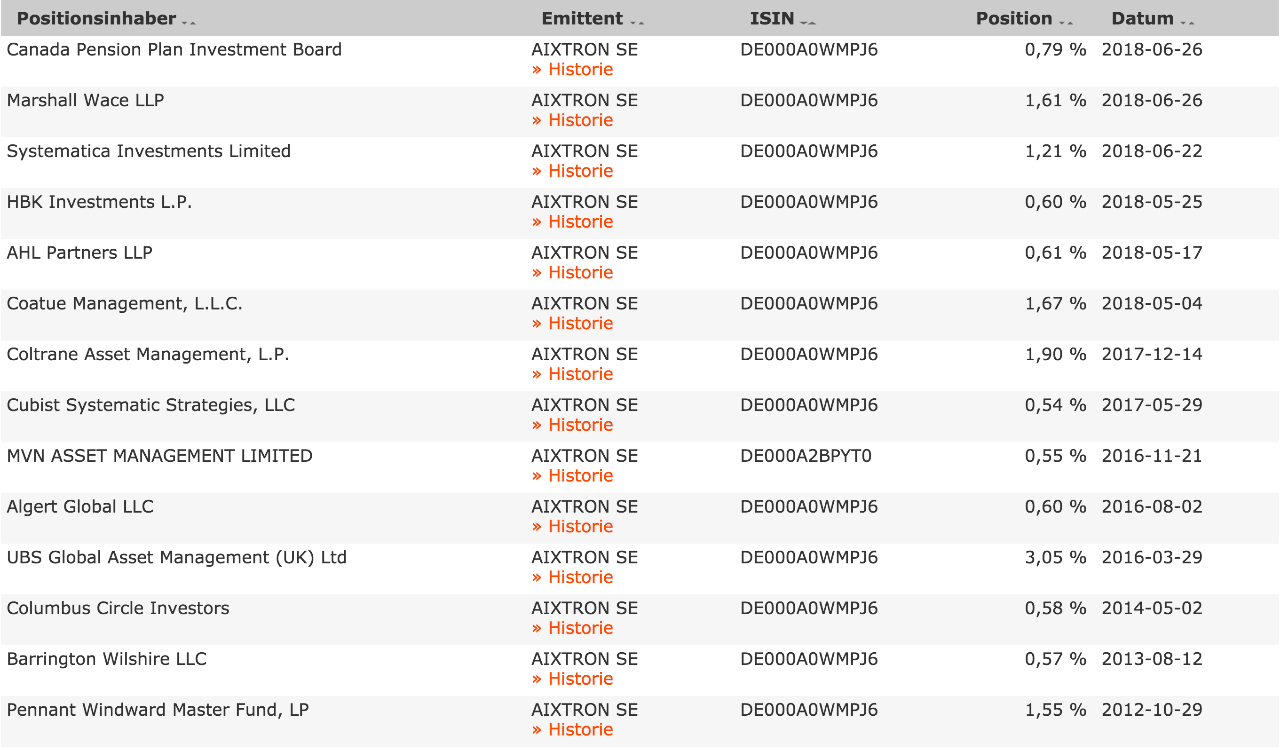The height and width of the screenshot is (750, 1280).
Task: Open Historie for HBK Investments L.P.
Action: coord(573,222)
